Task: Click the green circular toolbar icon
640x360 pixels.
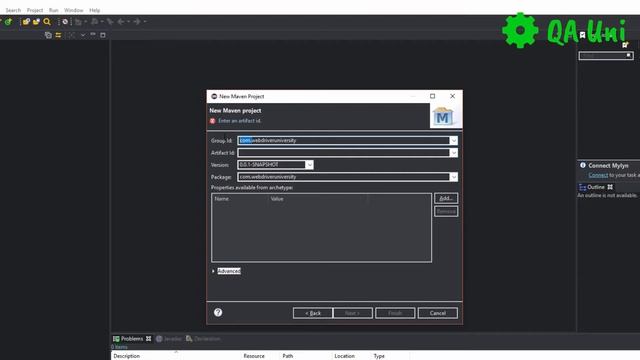Action: (x=8, y=22)
